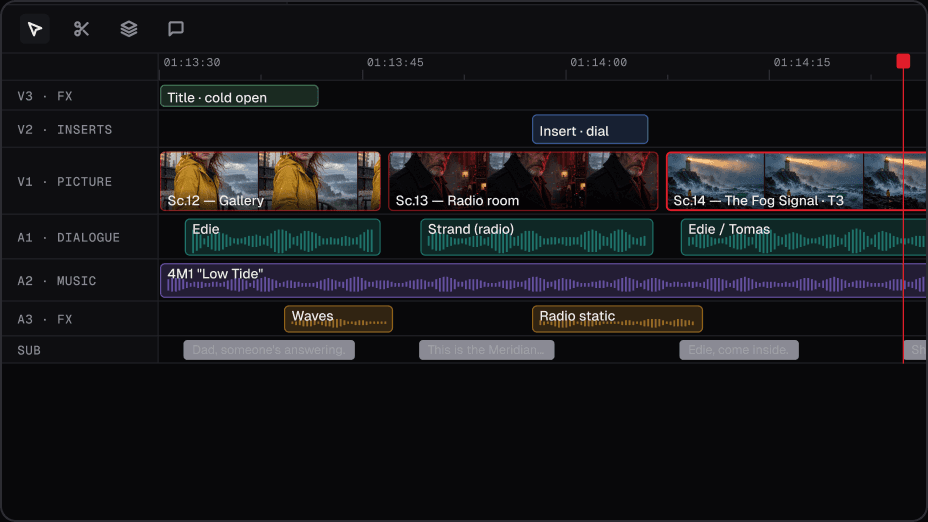Click ruler timecode 01:13:30
Viewport: 928px width, 522px height.
[x=192, y=62]
